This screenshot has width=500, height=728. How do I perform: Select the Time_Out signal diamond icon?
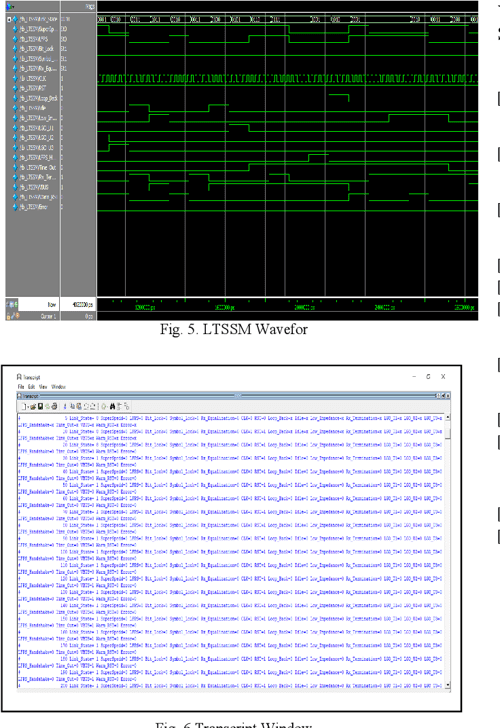(x=15, y=167)
